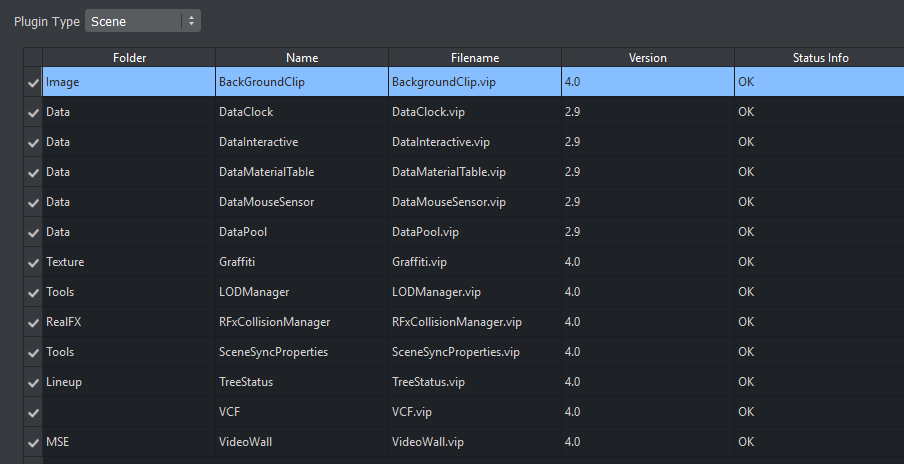Screen dimensions: 904x464
Task: Toggle checkmark for BackGroundClip plugin
Action: coord(33,82)
